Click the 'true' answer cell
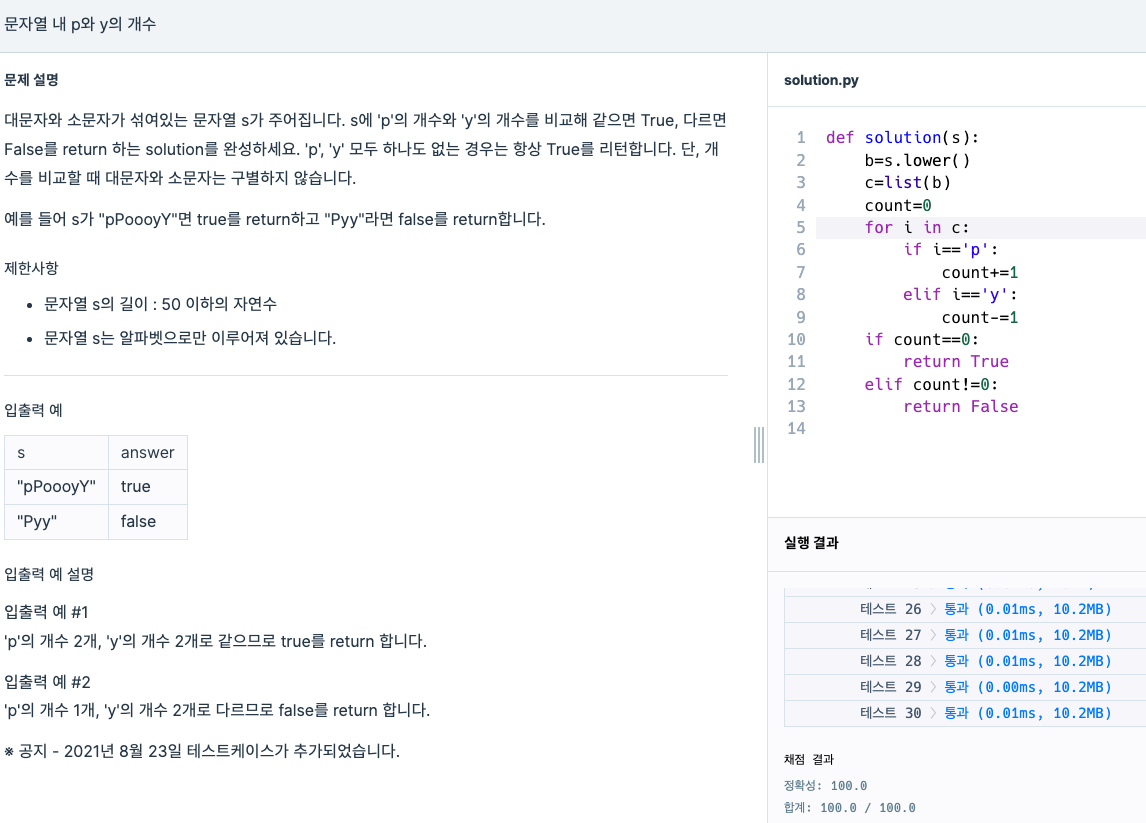This screenshot has height=823, width=1146. 148,487
